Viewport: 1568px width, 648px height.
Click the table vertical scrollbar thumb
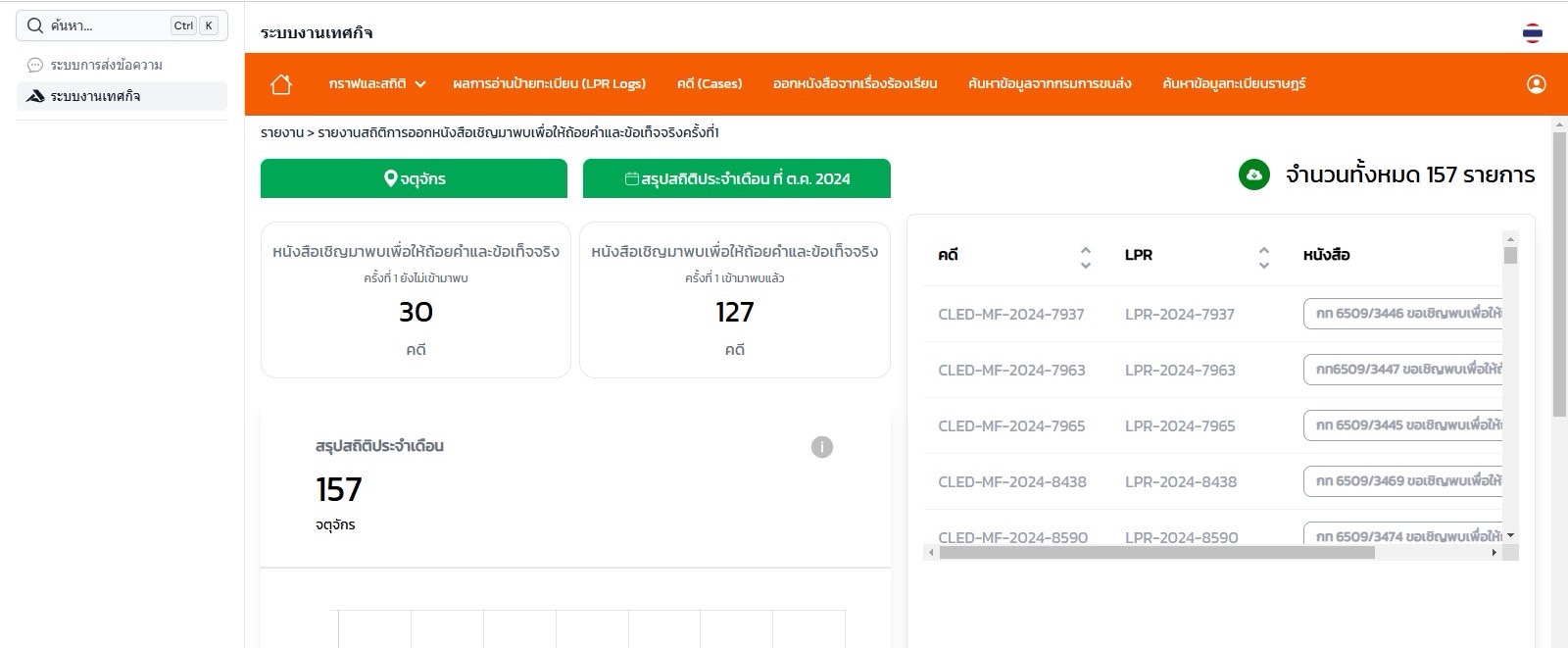1510,256
